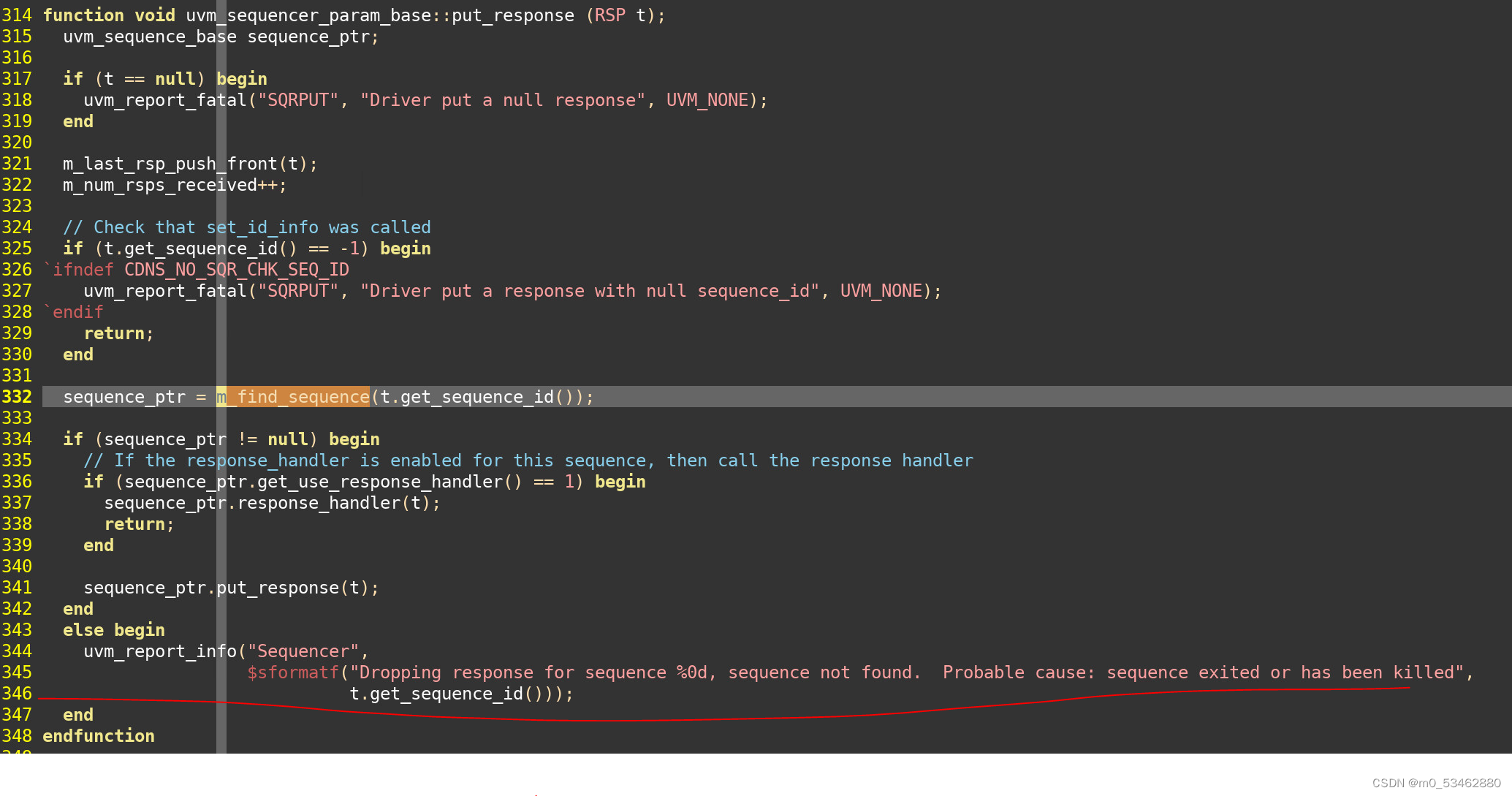Click the $sformatf call on line 345
Image resolution: width=1512 pixels, height=796 pixels.
click(x=294, y=672)
